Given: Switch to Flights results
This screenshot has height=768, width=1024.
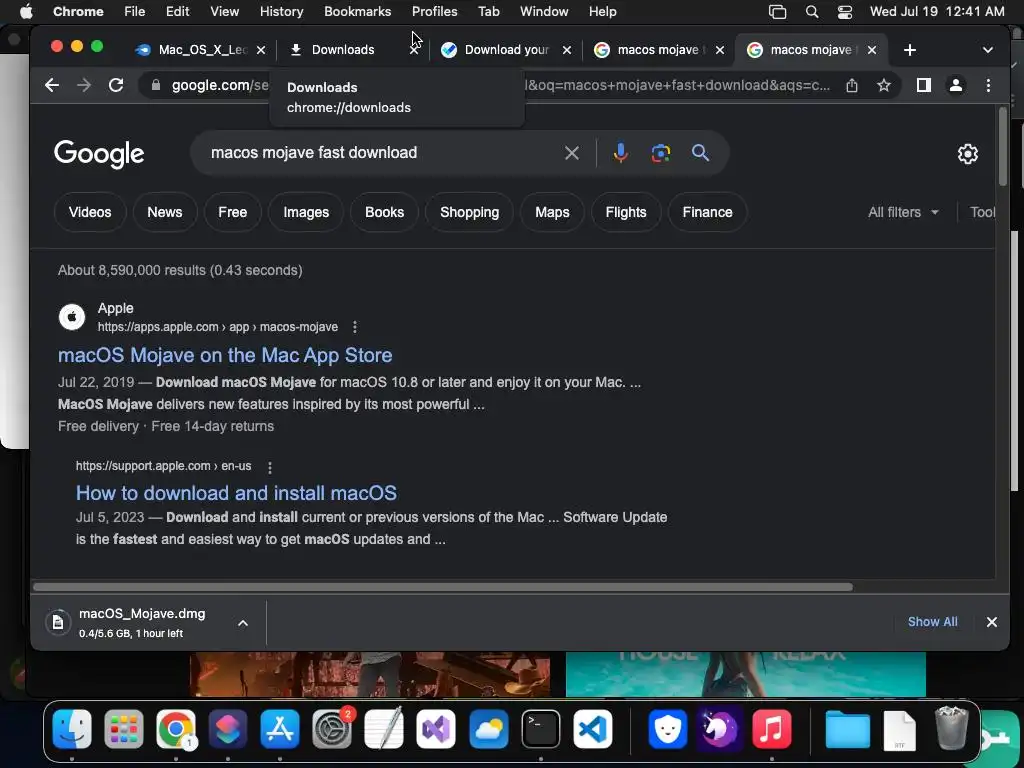Looking at the screenshot, I should [x=626, y=212].
